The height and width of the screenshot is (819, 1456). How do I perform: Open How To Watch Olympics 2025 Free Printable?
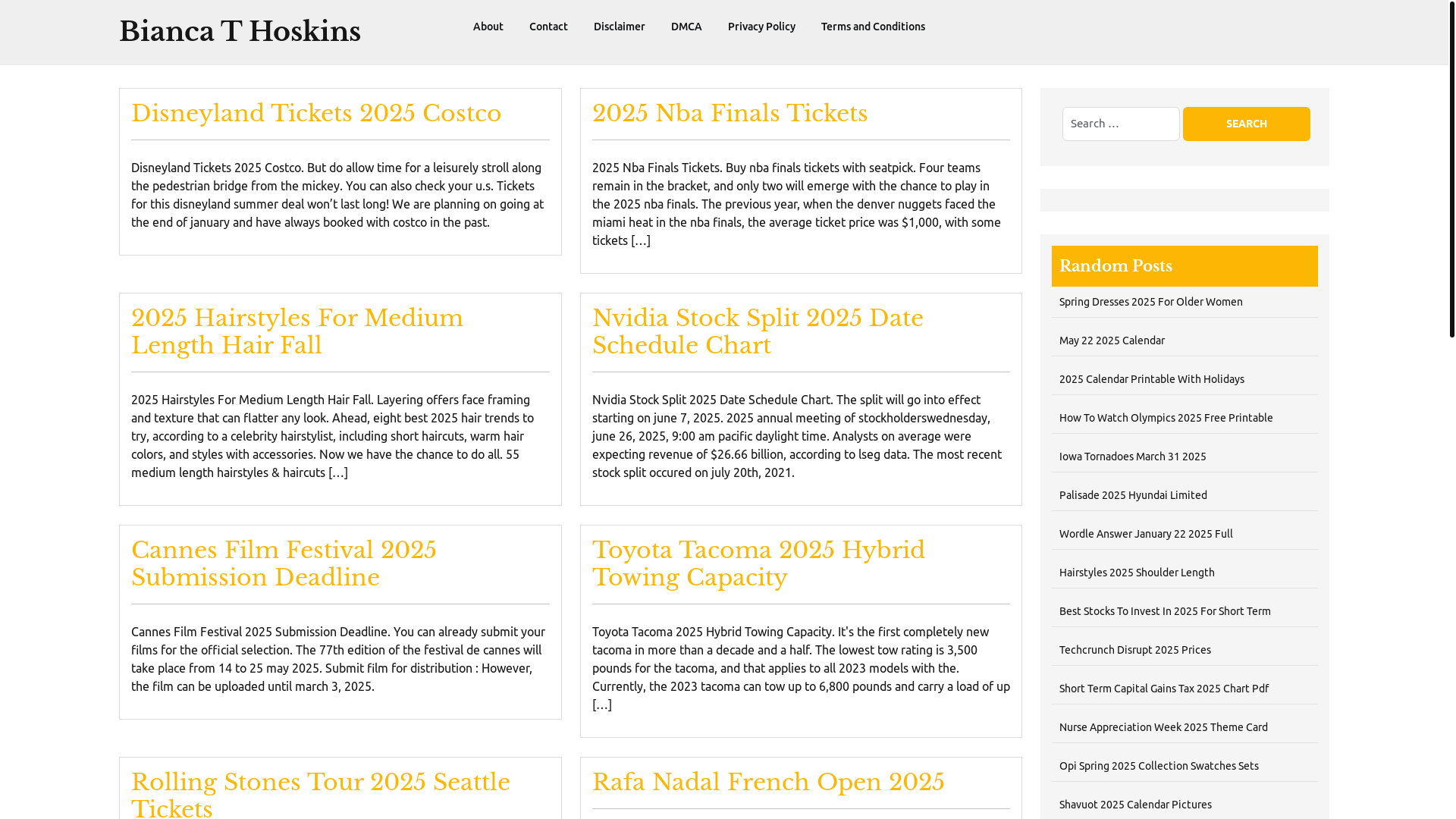point(1166,418)
